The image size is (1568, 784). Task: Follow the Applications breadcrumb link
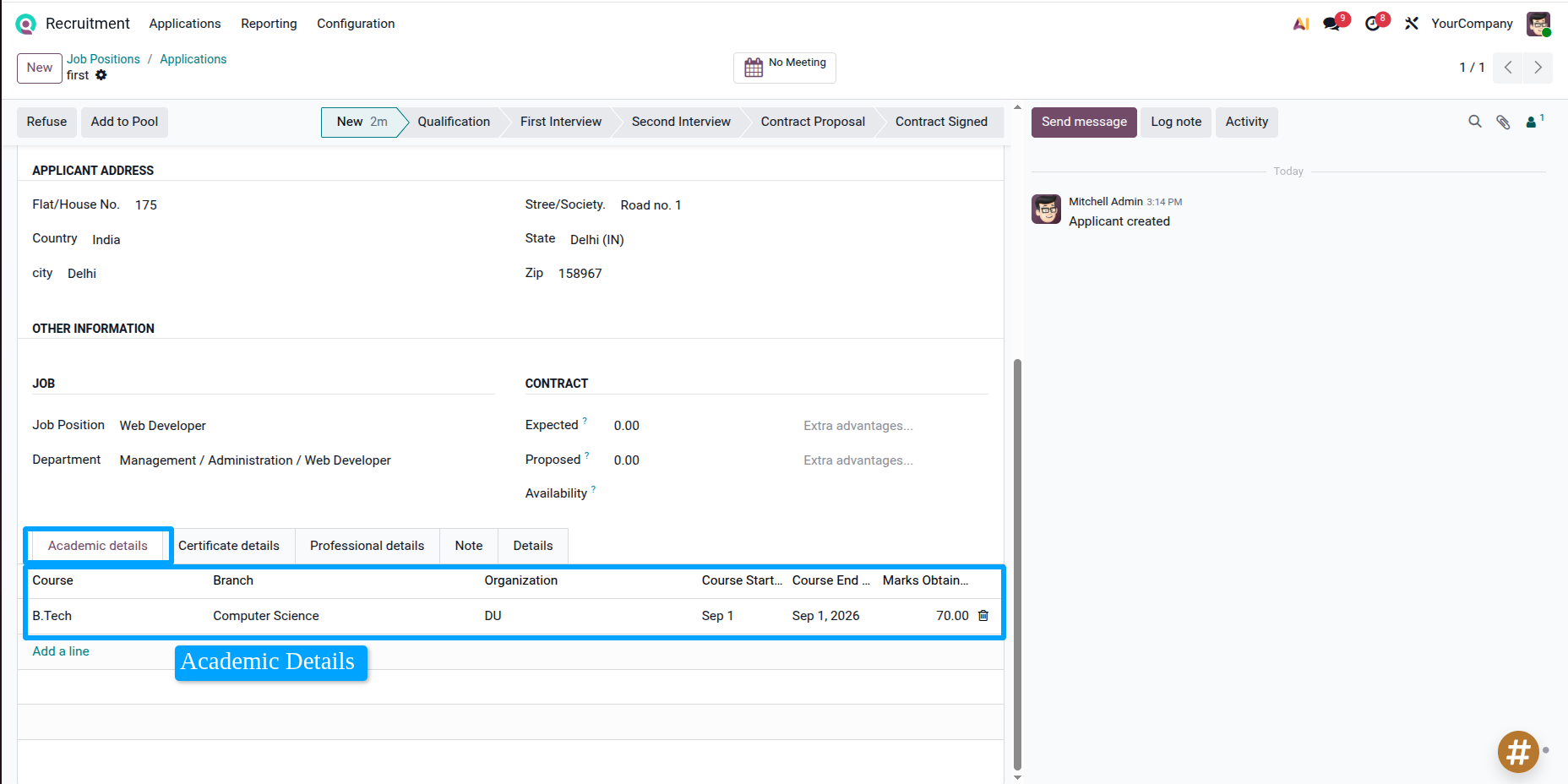[193, 59]
